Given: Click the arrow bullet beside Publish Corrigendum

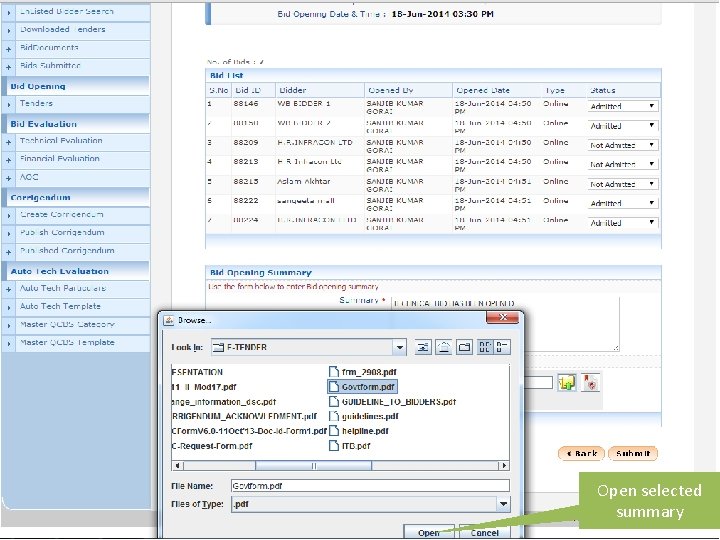Looking at the screenshot, I should pos(8,234).
